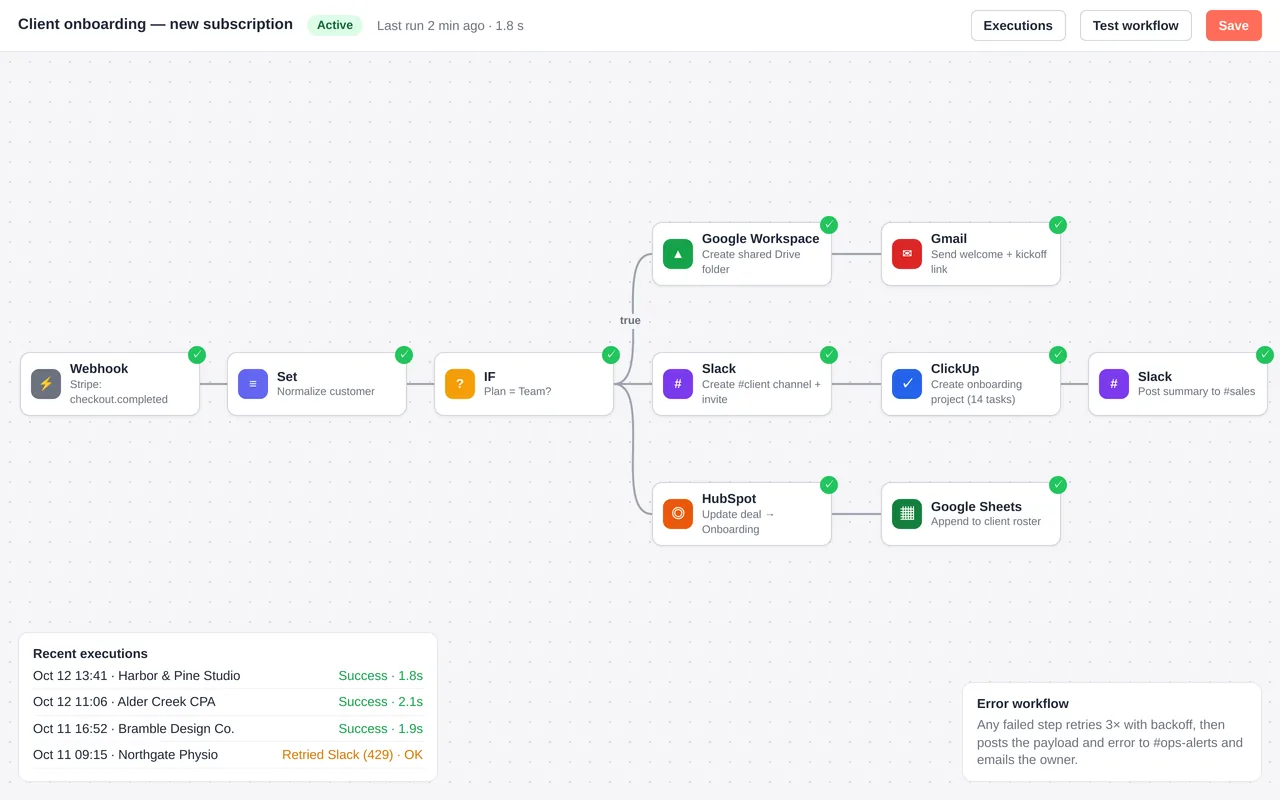Click the success check badge on Google Sheets node
The width and height of the screenshot is (1280, 800).
click(x=1058, y=485)
